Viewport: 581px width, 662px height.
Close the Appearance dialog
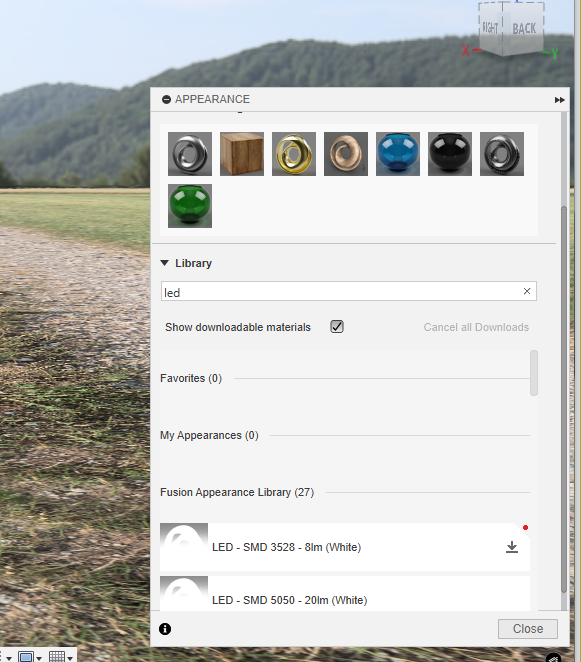(528, 629)
